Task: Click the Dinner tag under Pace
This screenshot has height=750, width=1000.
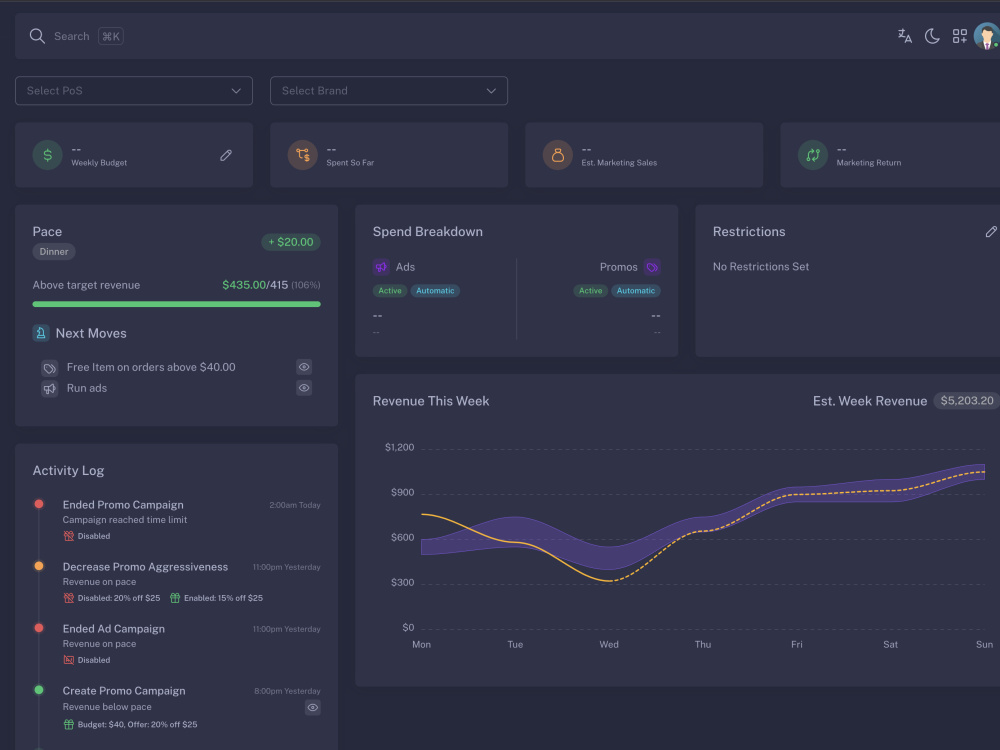Action: (x=54, y=251)
